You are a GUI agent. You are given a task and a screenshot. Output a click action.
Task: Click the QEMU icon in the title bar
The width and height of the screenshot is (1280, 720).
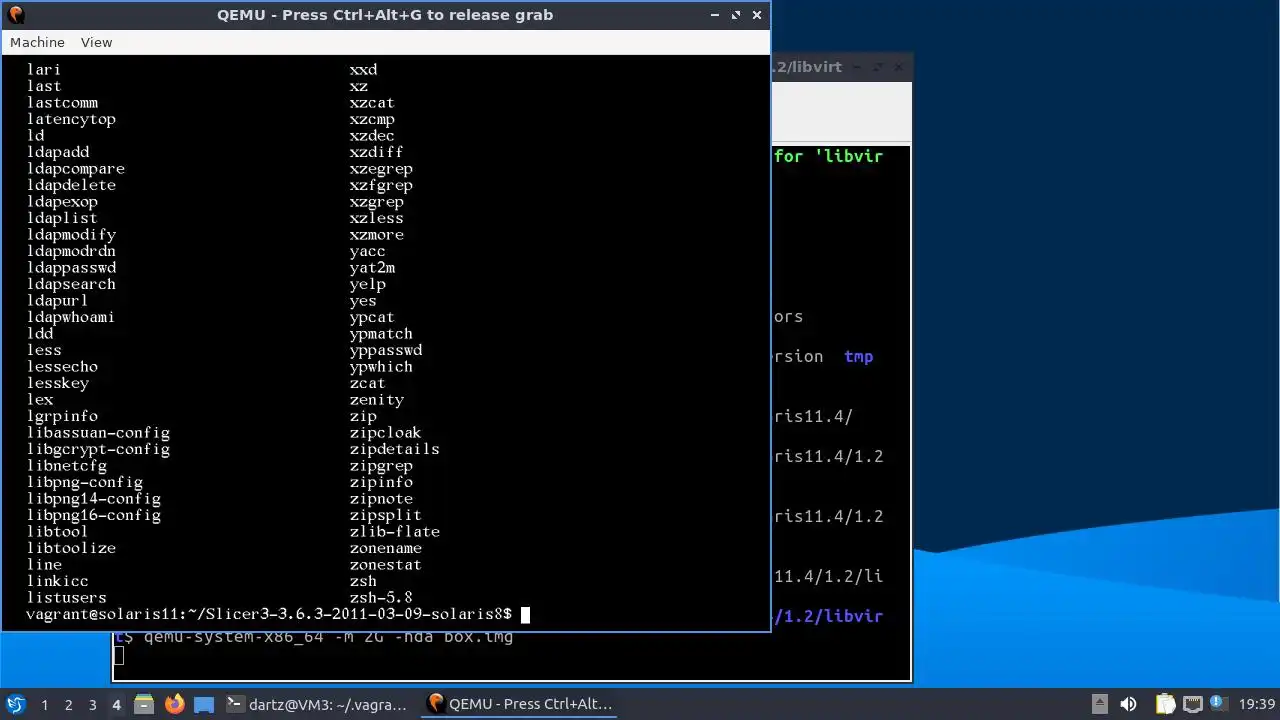point(15,14)
